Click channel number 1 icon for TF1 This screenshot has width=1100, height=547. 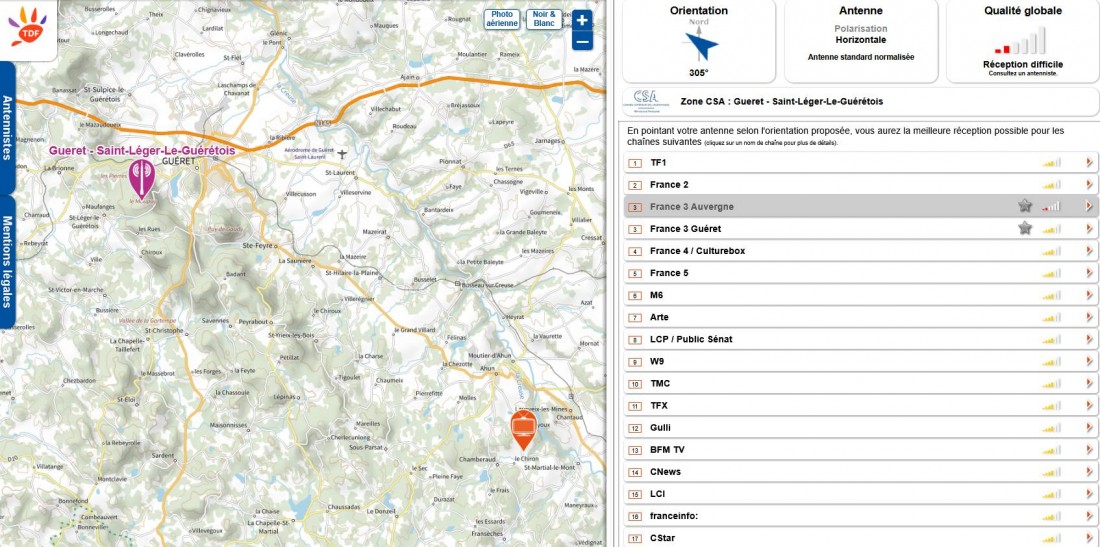pyautogui.click(x=636, y=163)
